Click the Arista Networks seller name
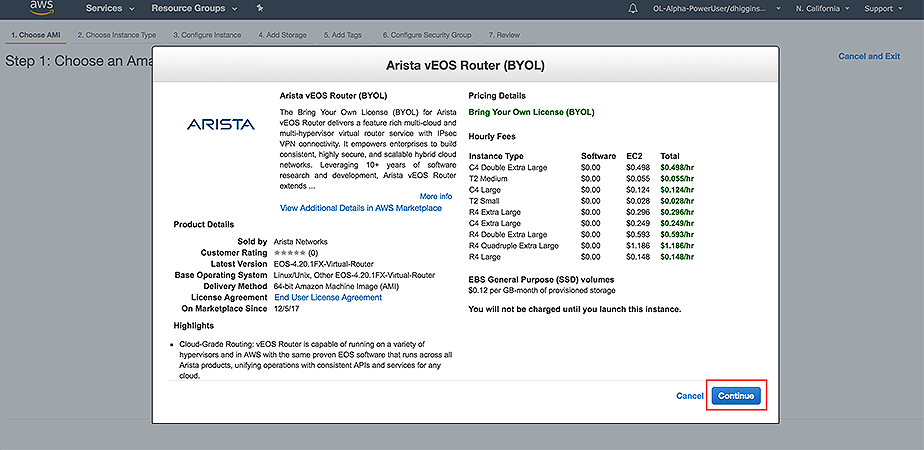This screenshot has width=924, height=450. click(x=301, y=241)
